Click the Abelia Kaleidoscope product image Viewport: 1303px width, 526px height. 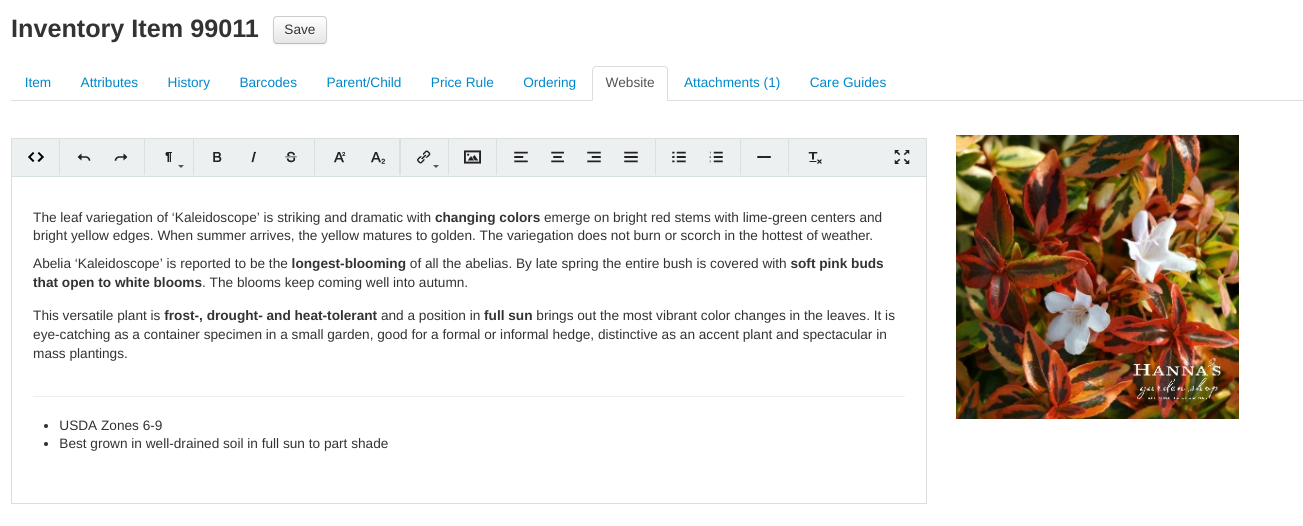[1097, 277]
